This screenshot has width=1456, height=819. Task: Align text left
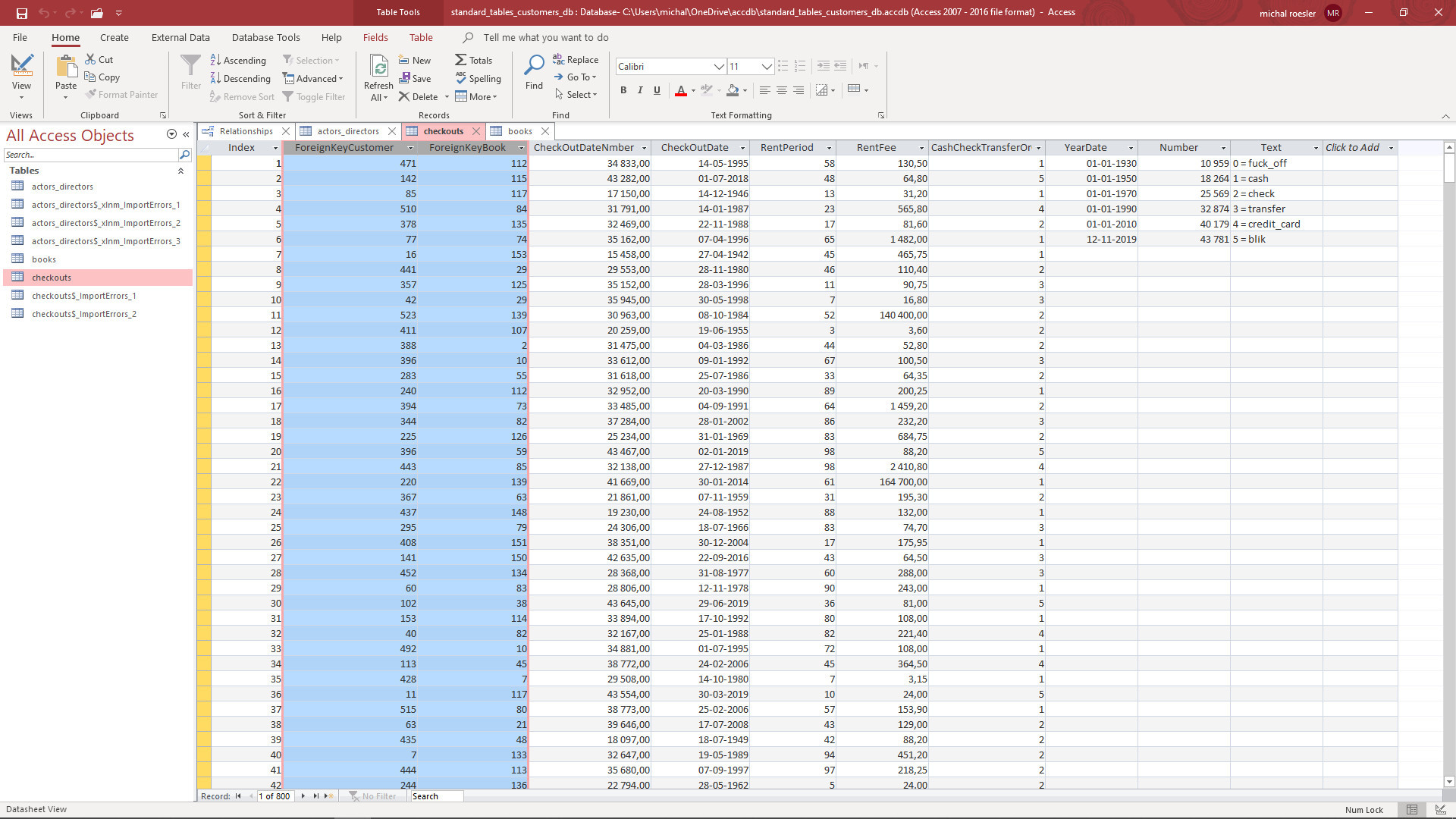[765, 90]
